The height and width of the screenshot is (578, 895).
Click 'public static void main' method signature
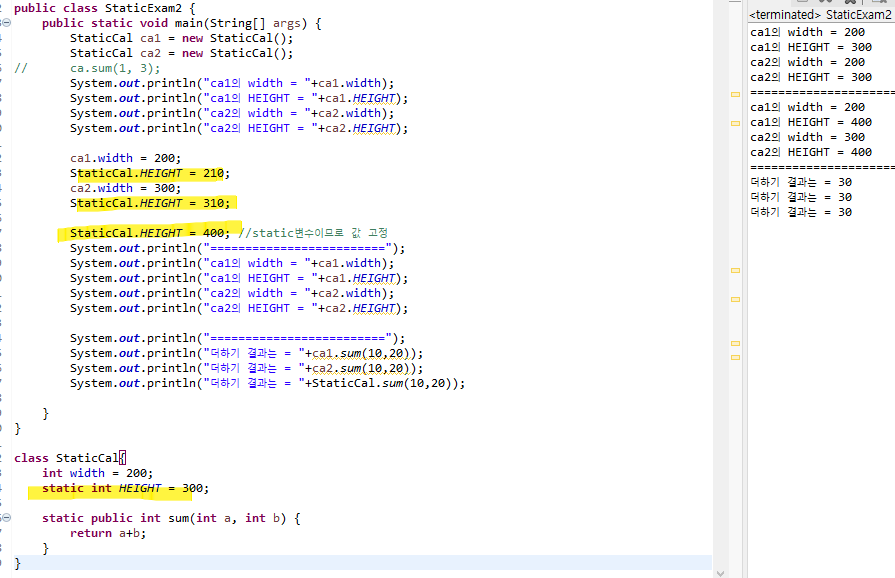(x=182, y=23)
